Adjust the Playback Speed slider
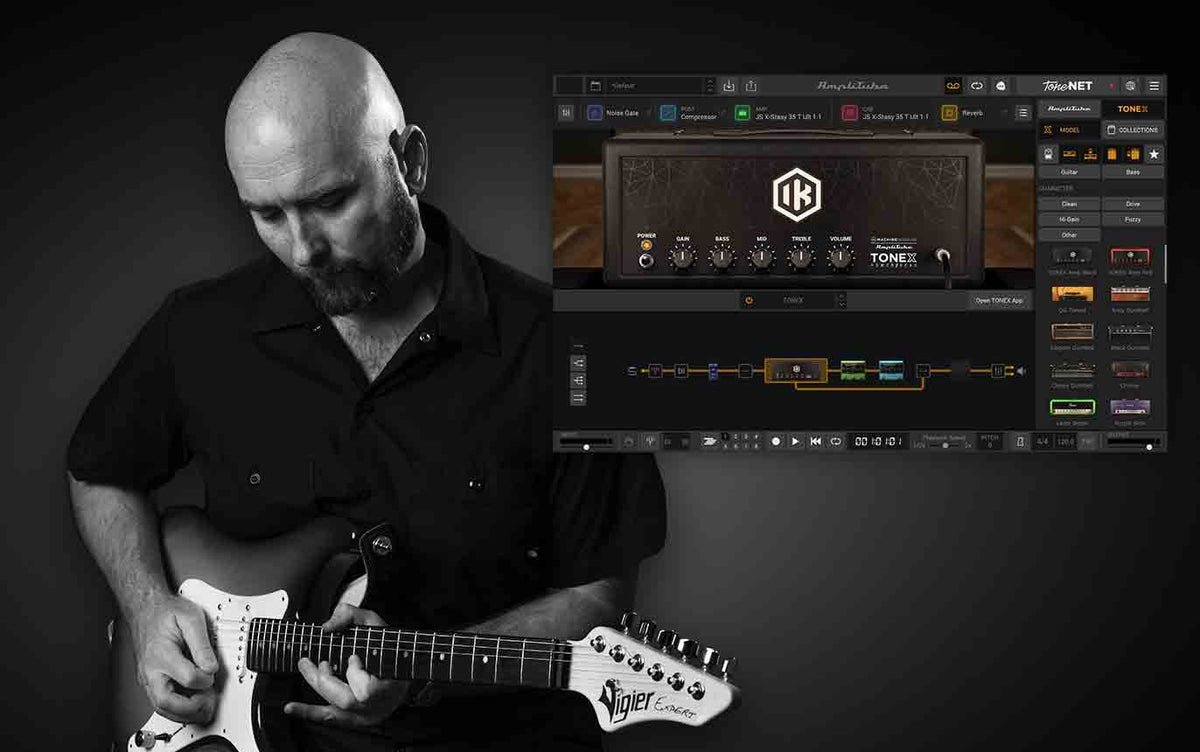The height and width of the screenshot is (752, 1200). (946, 445)
